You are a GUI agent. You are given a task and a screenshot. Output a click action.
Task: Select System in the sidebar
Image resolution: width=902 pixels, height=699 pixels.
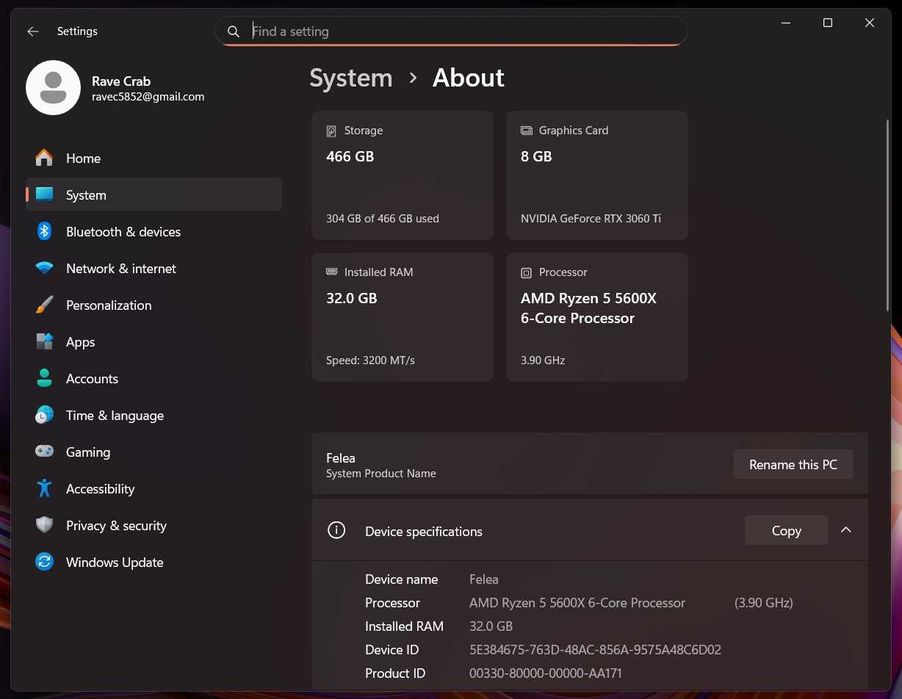[154, 194]
